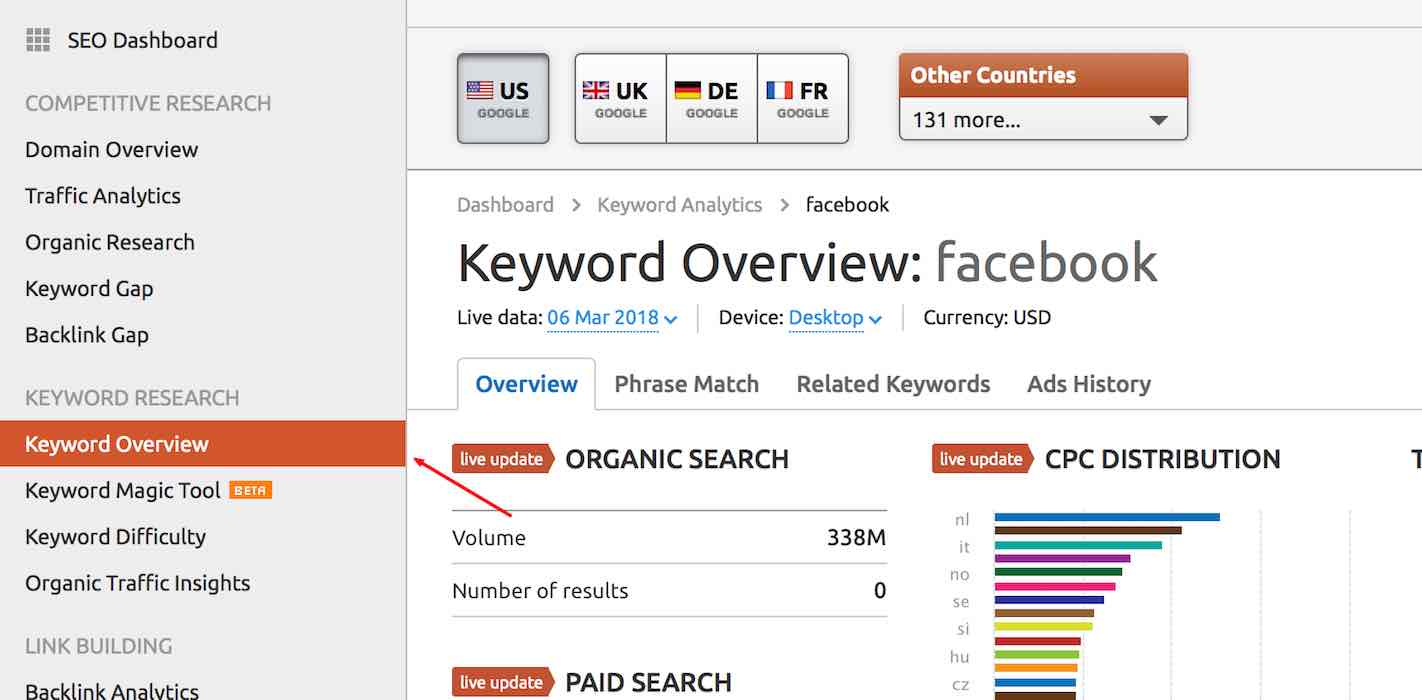1422x700 pixels.
Task: Go to Keyword Analytics breadcrumb link
Action: point(680,205)
